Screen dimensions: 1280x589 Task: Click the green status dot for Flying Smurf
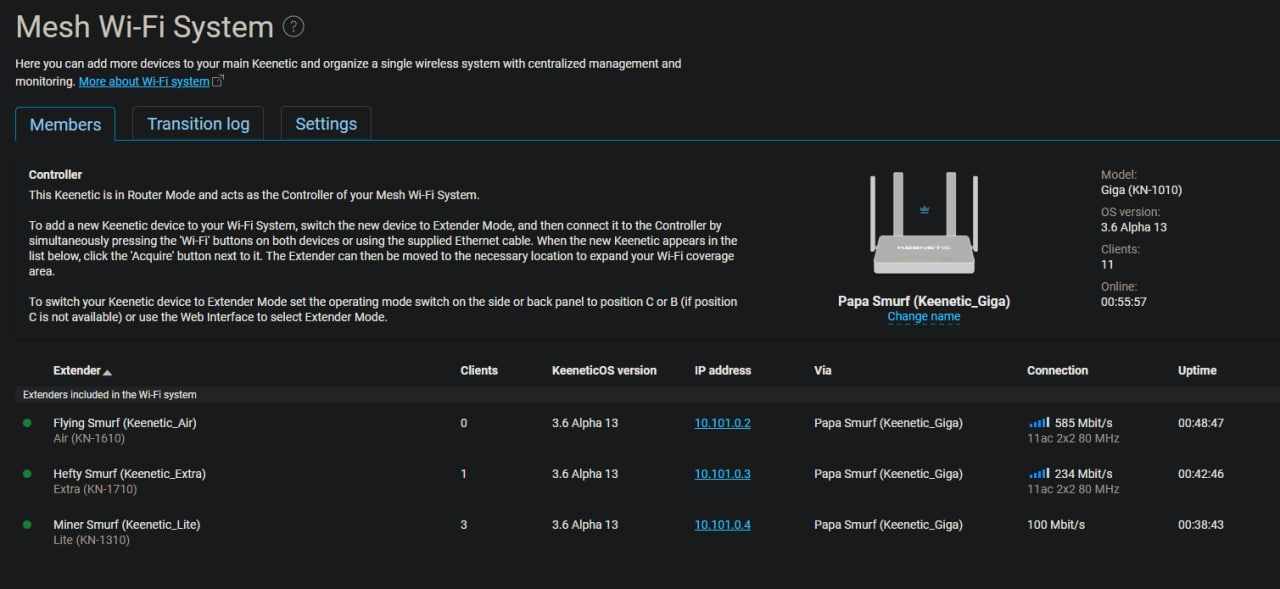pos(27,423)
